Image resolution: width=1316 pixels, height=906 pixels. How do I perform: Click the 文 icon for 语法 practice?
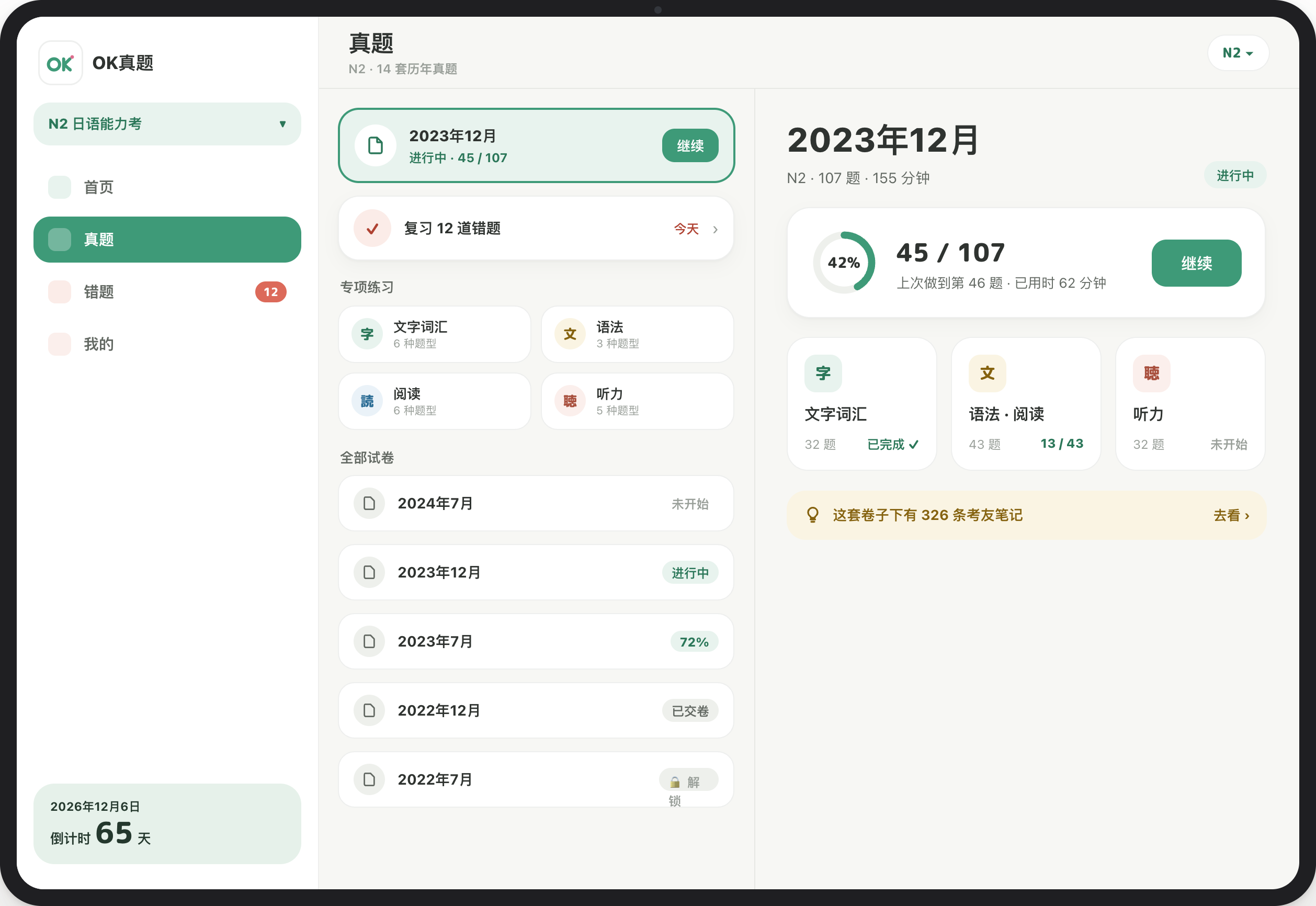[570, 334]
